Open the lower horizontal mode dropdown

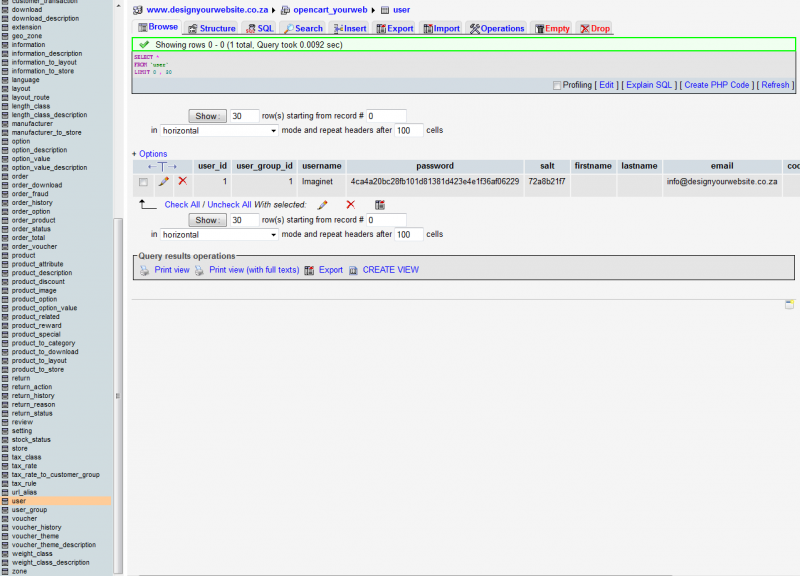point(219,235)
